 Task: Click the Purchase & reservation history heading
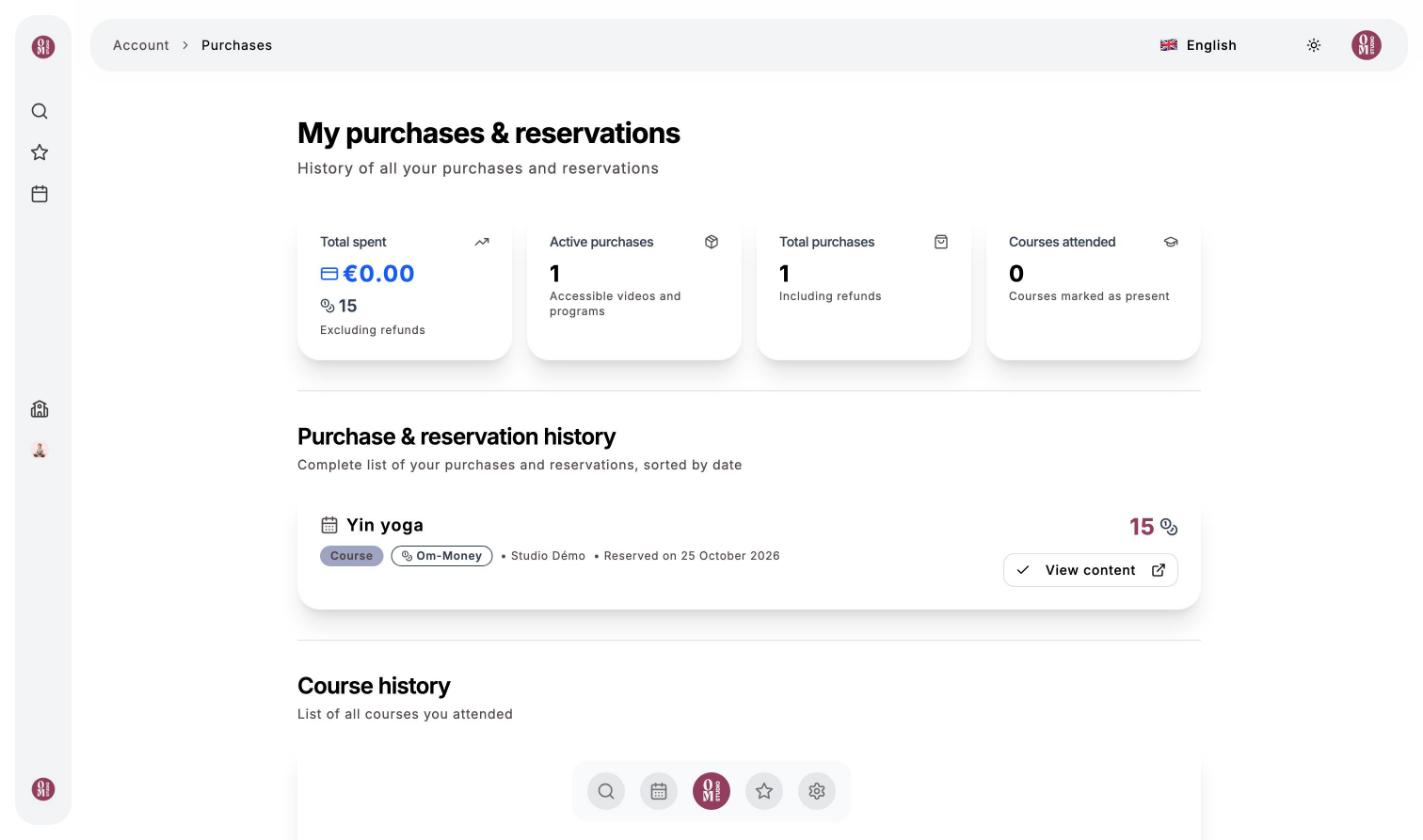[456, 437]
